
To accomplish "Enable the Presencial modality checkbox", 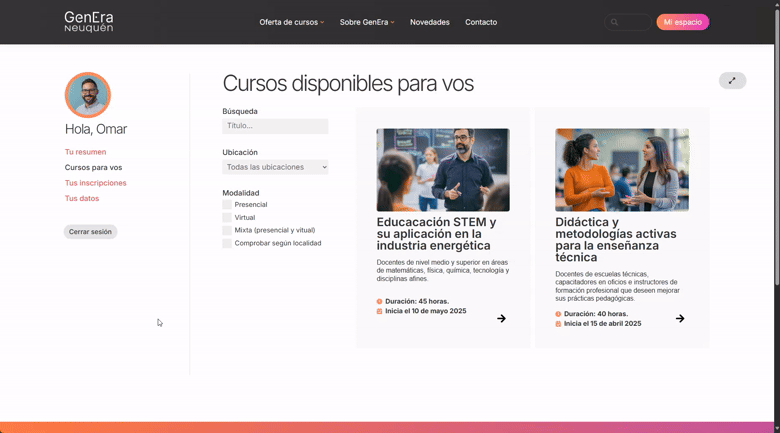I will point(227,205).
